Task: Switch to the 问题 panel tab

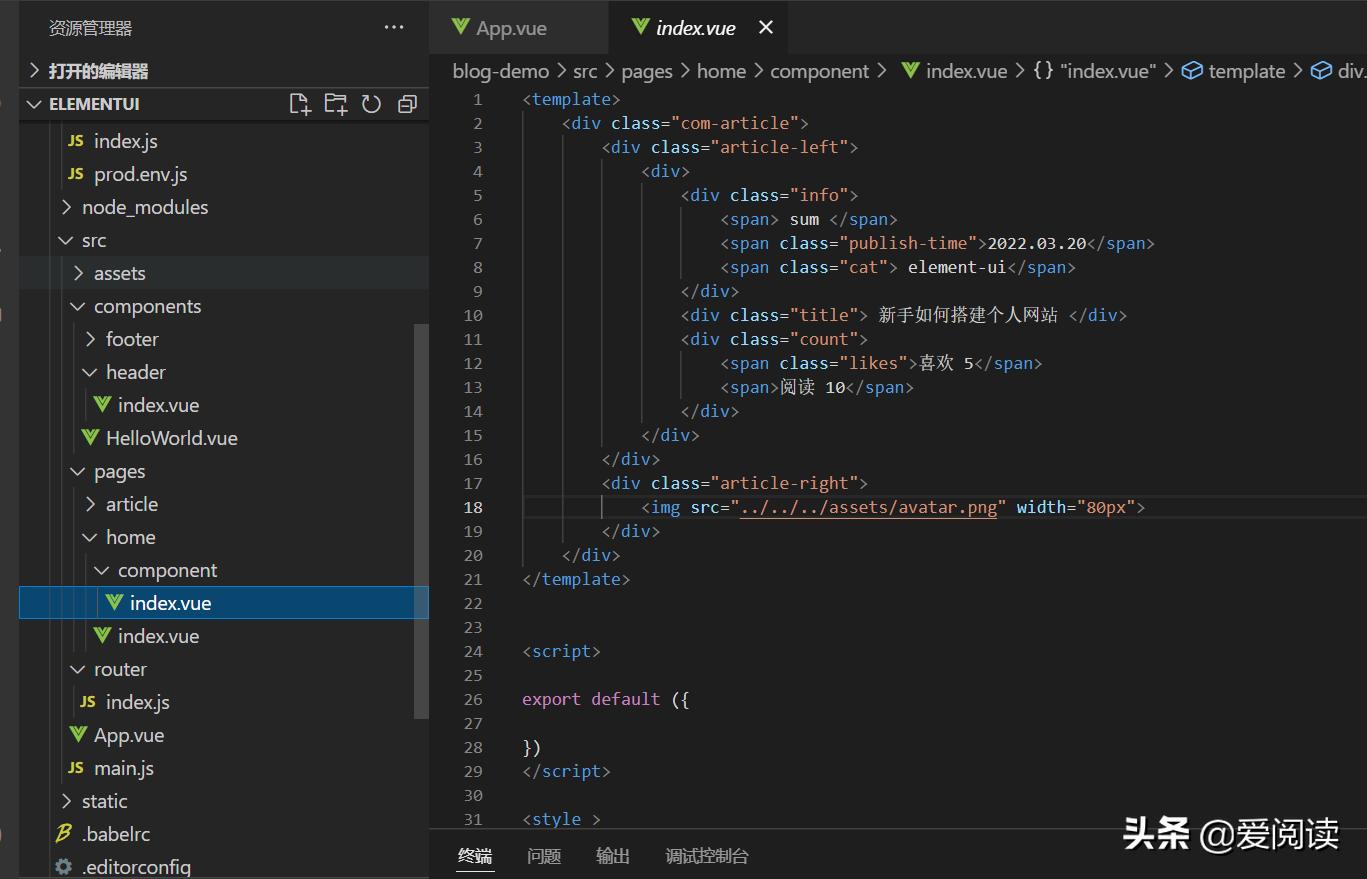Action: pos(544,856)
